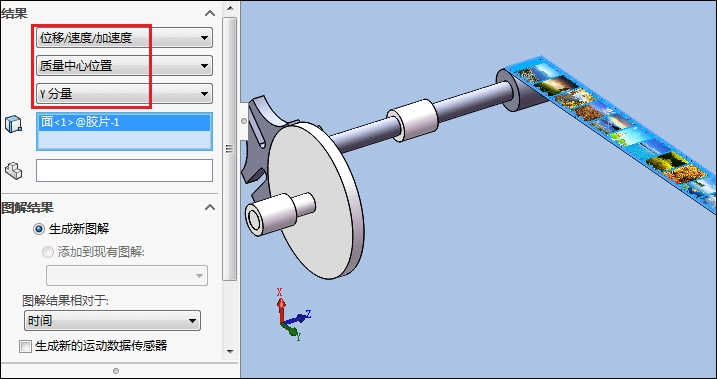This screenshot has width=717, height=379.
Task: Select 面<1>@胶片-1 entry in selection list
Action: point(124,123)
